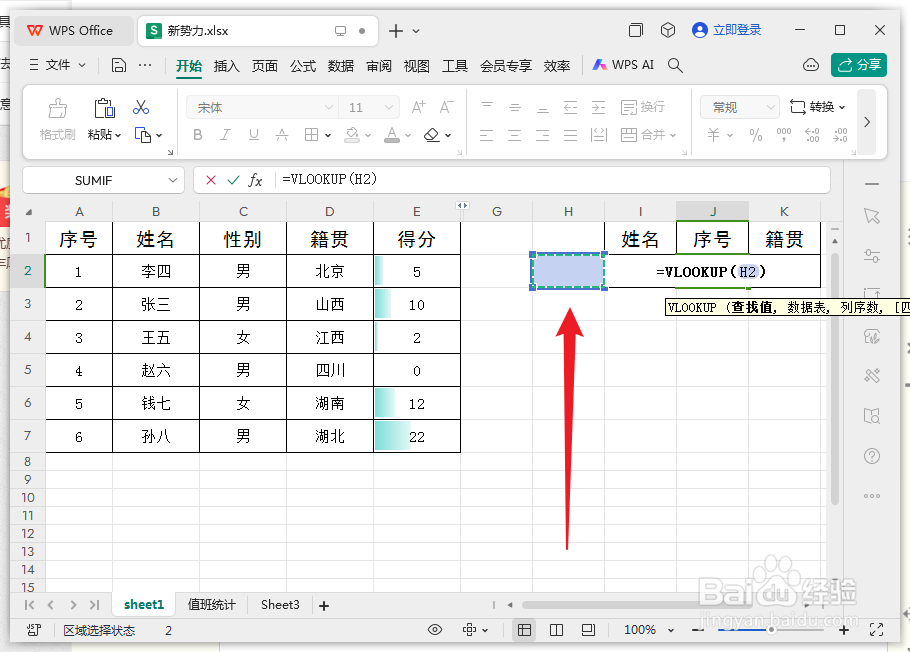Image resolution: width=910 pixels, height=652 pixels.
Task: Toggle italic formatting
Action: pyautogui.click(x=225, y=135)
